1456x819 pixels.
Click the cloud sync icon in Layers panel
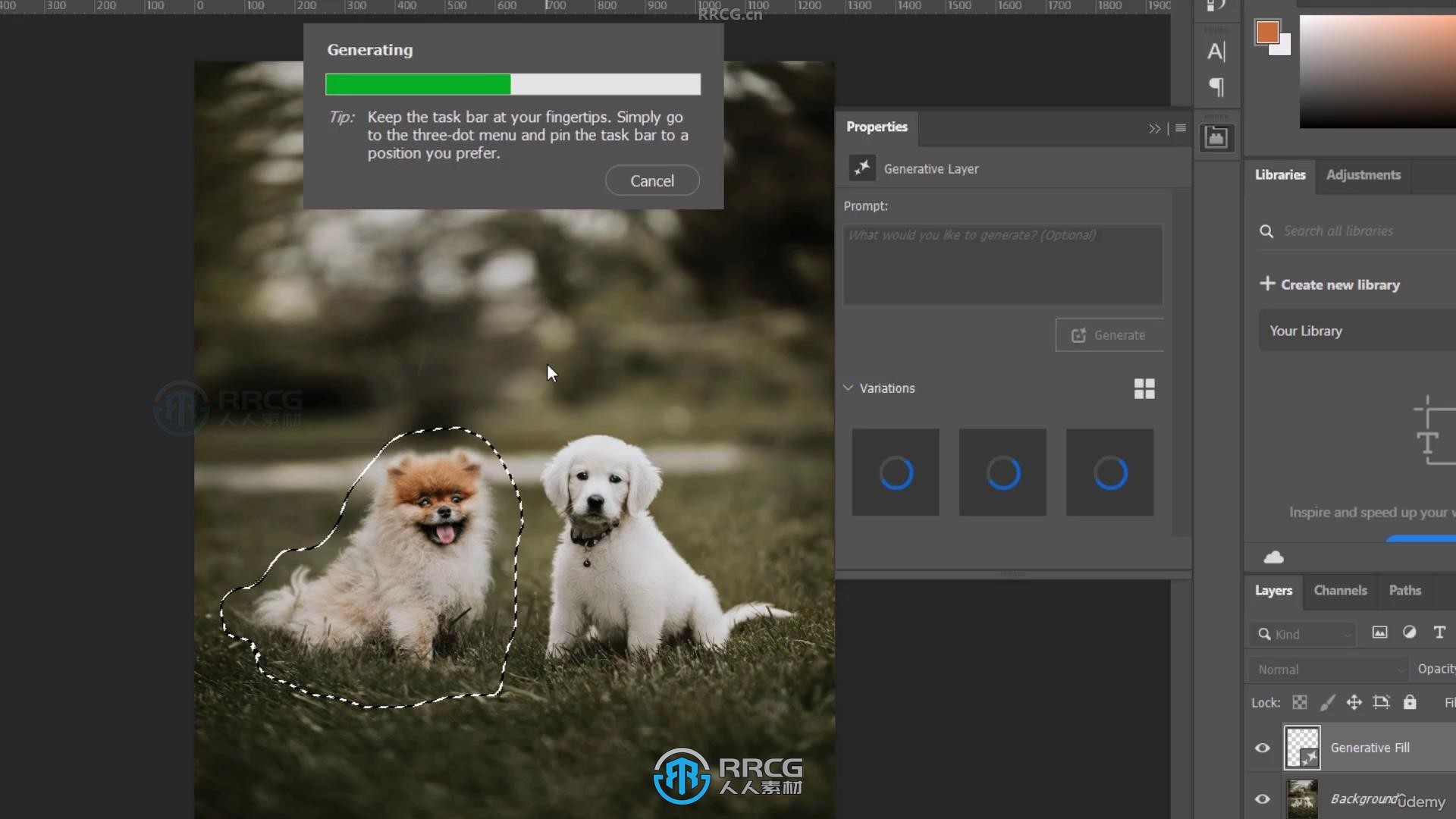pyautogui.click(x=1274, y=556)
